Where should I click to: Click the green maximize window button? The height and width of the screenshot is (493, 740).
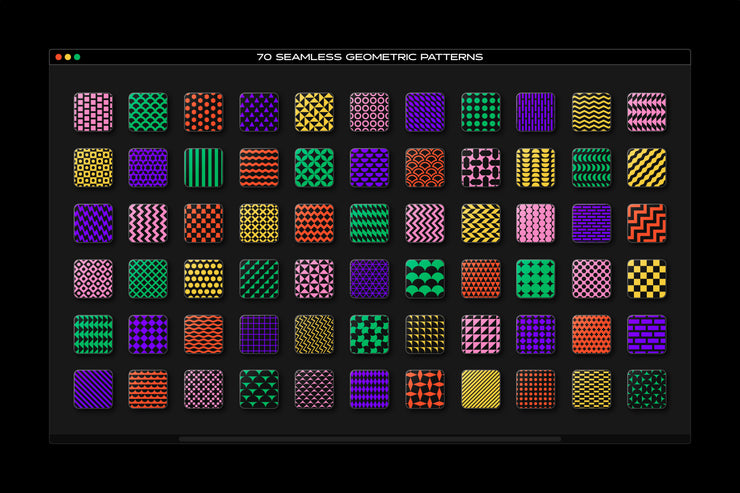coord(77,57)
